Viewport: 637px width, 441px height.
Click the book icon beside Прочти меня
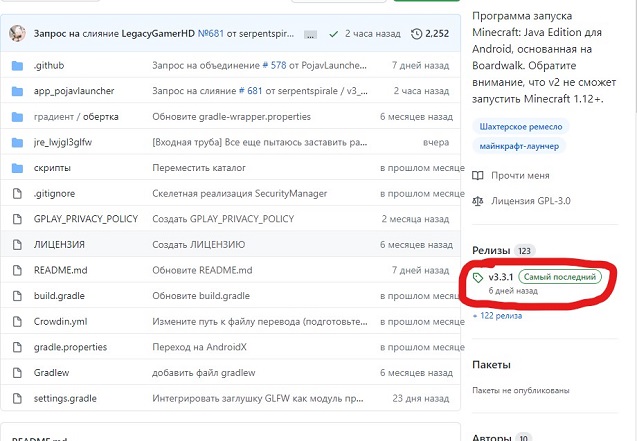[x=477, y=175]
